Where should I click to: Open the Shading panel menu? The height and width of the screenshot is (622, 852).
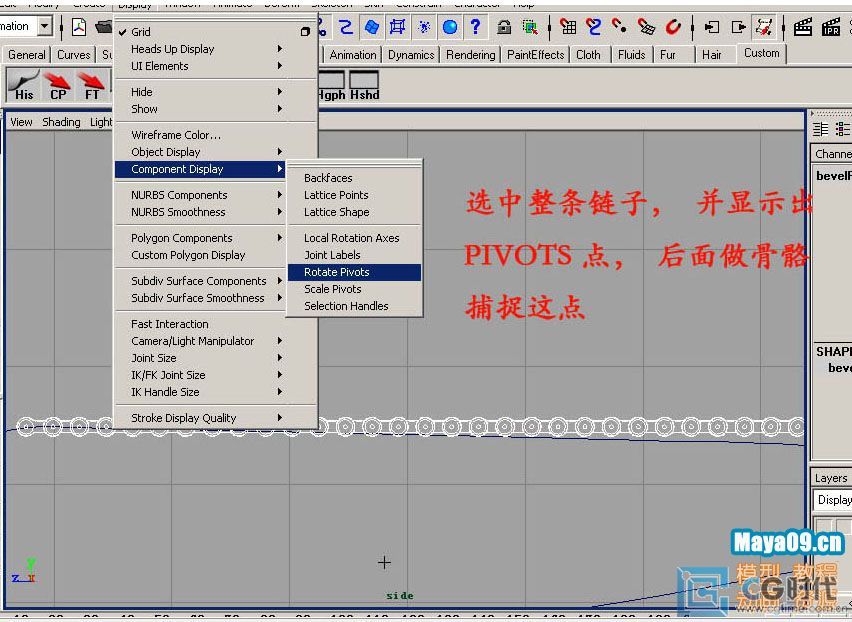click(x=61, y=122)
